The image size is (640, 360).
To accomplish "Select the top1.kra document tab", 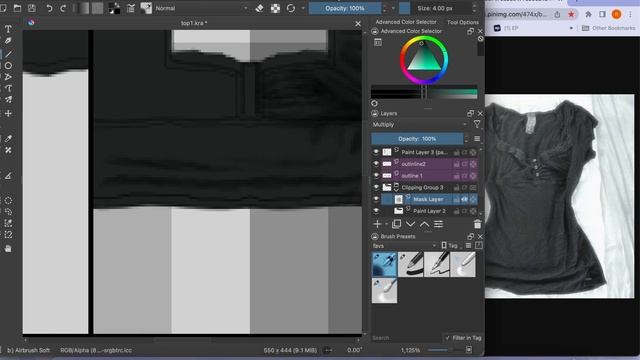I will point(194,23).
